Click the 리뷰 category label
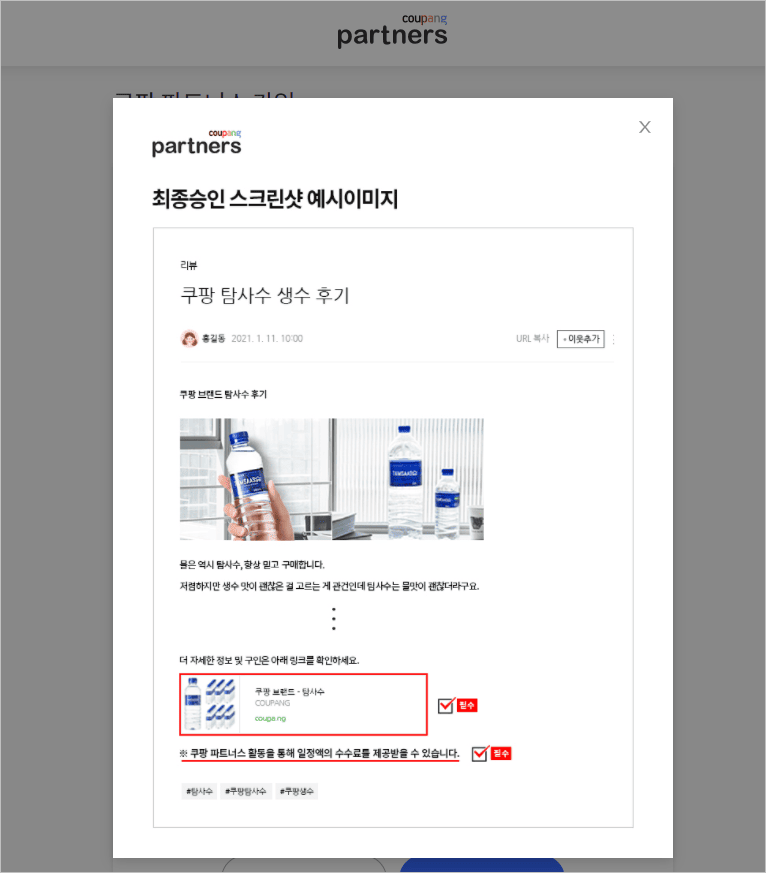Screen dimensions: 766x873 189,265
